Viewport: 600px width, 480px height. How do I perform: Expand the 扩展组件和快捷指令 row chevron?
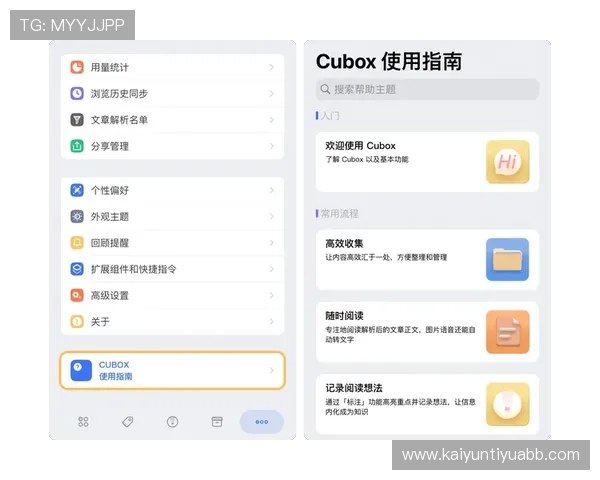click(x=271, y=269)
